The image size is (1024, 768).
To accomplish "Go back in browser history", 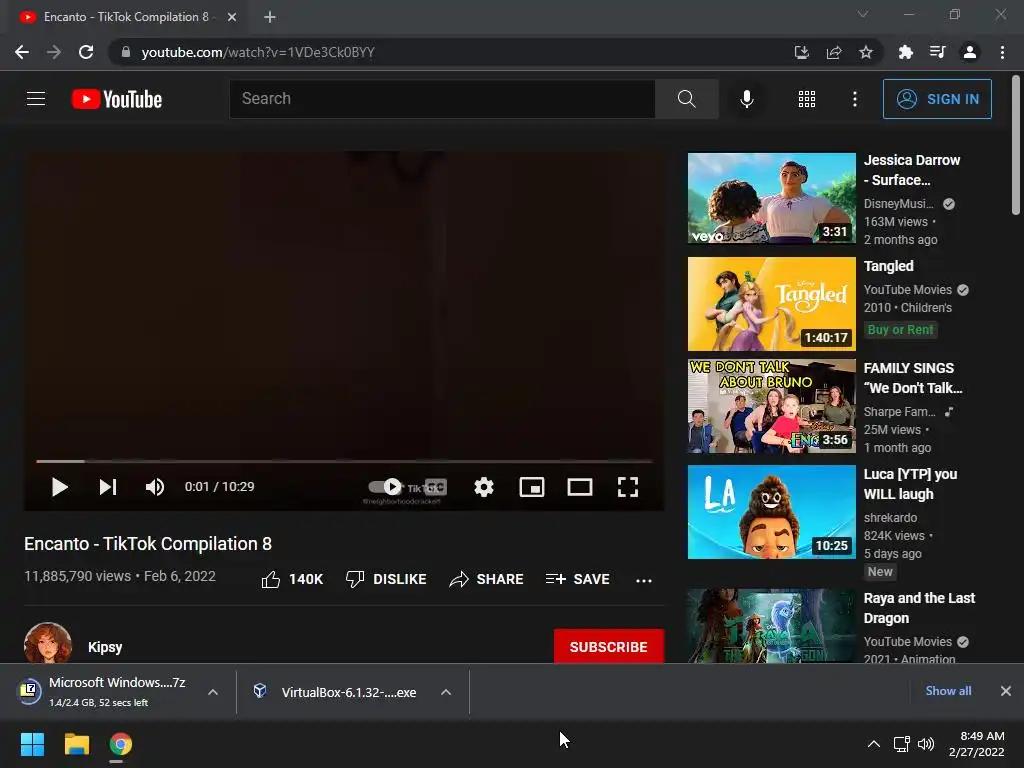I will click(22, 52).
